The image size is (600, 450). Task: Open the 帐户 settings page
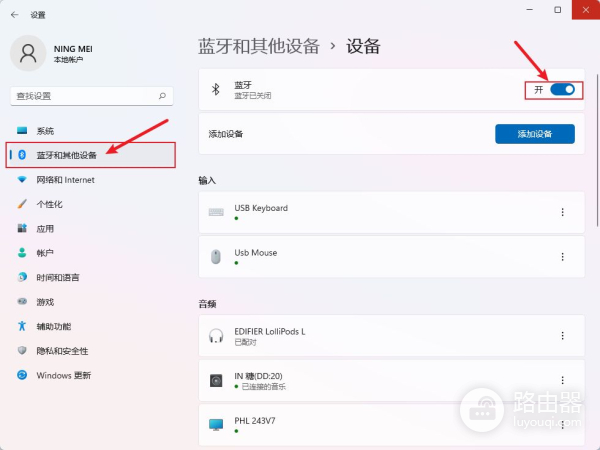click(x=91, y=253)
